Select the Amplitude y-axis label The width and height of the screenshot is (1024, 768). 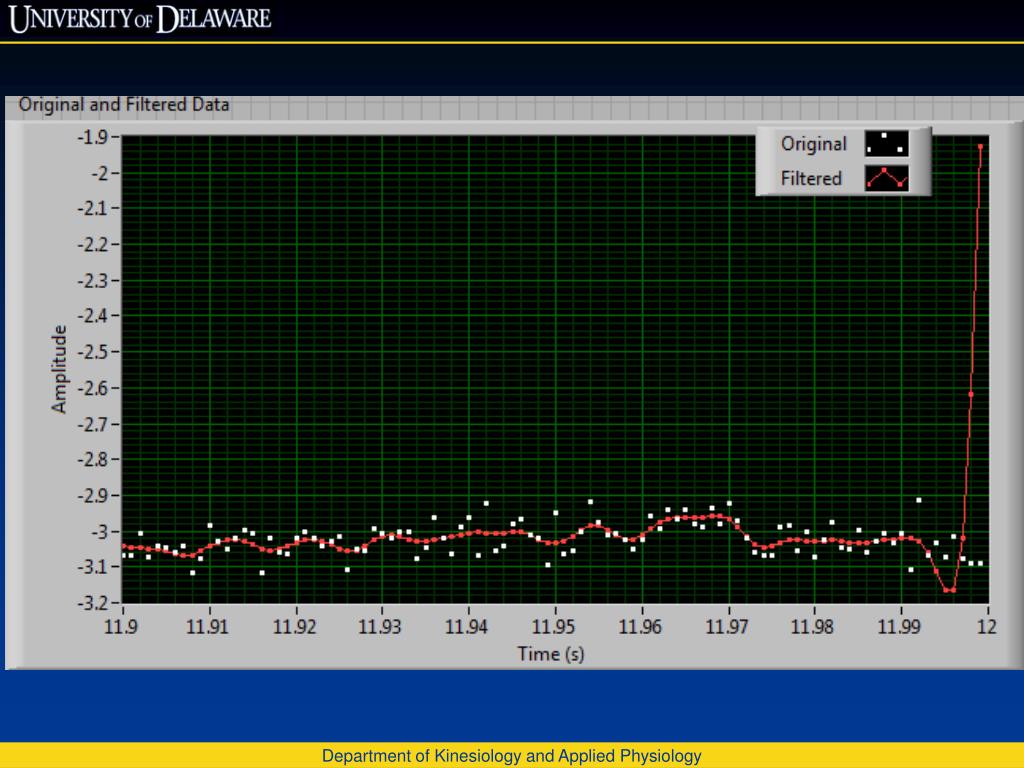point(59,369)
